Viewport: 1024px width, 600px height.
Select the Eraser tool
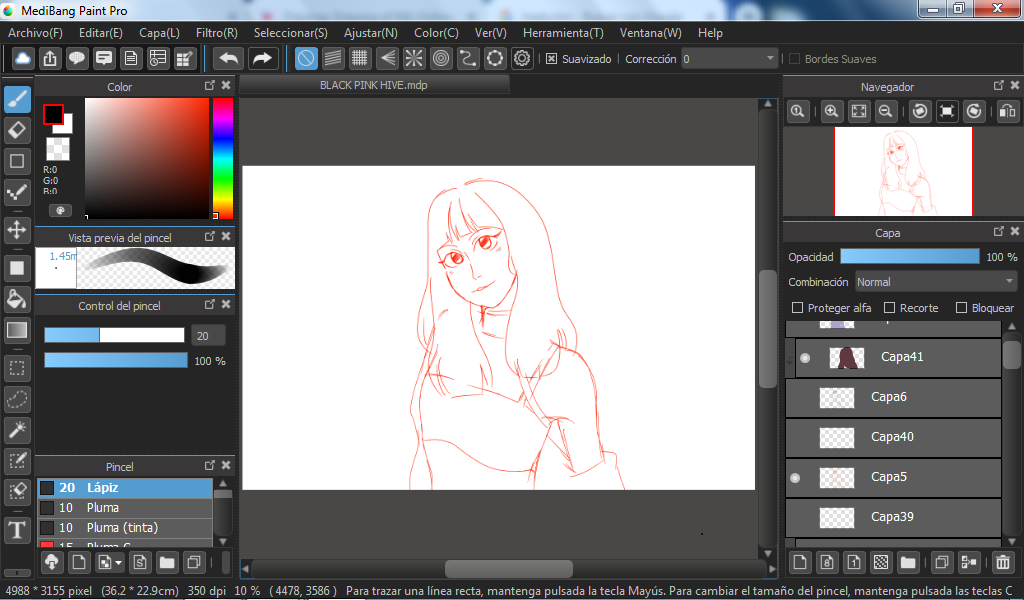[18, 130]
